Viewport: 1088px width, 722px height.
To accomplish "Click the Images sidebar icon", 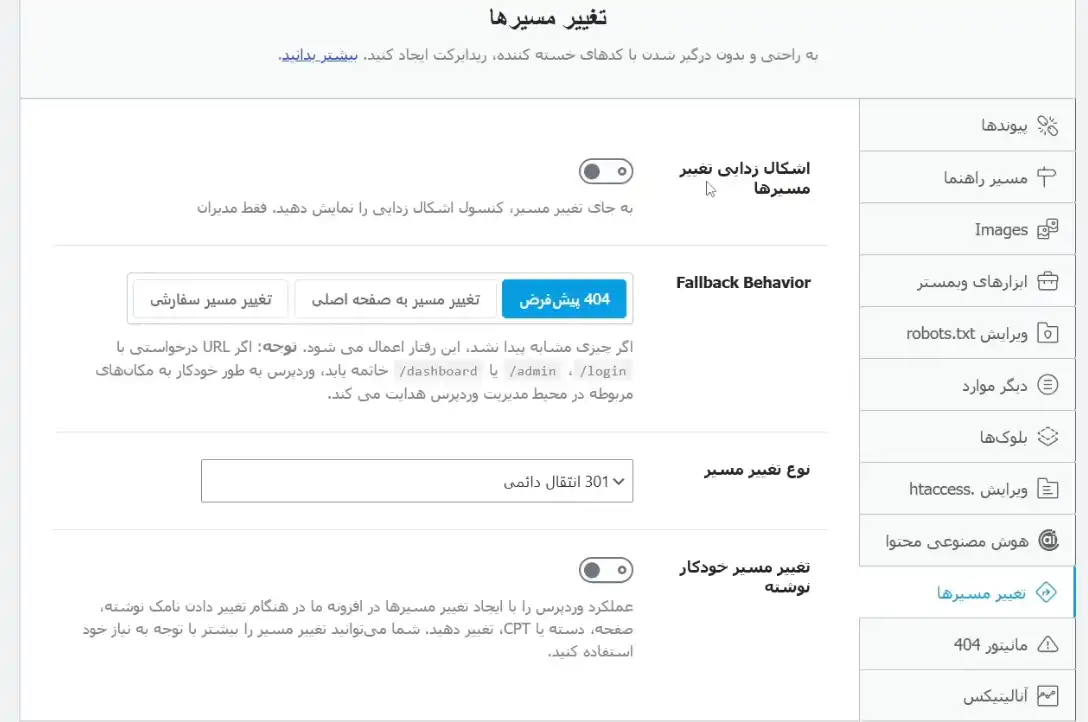I will [x=1047, y=230].
